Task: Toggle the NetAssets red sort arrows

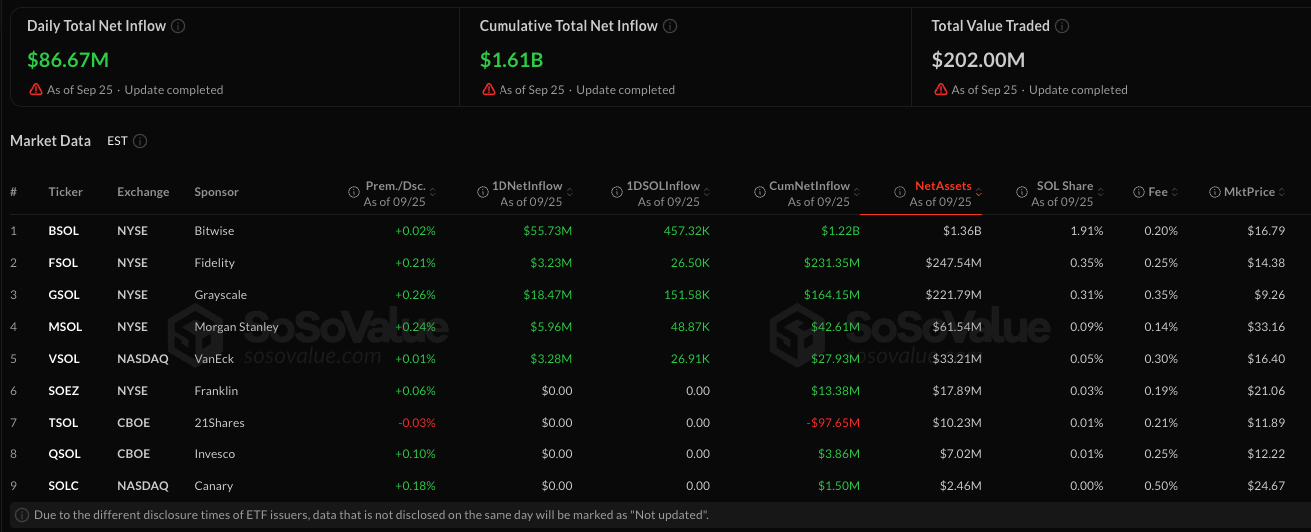Action: 977,193
